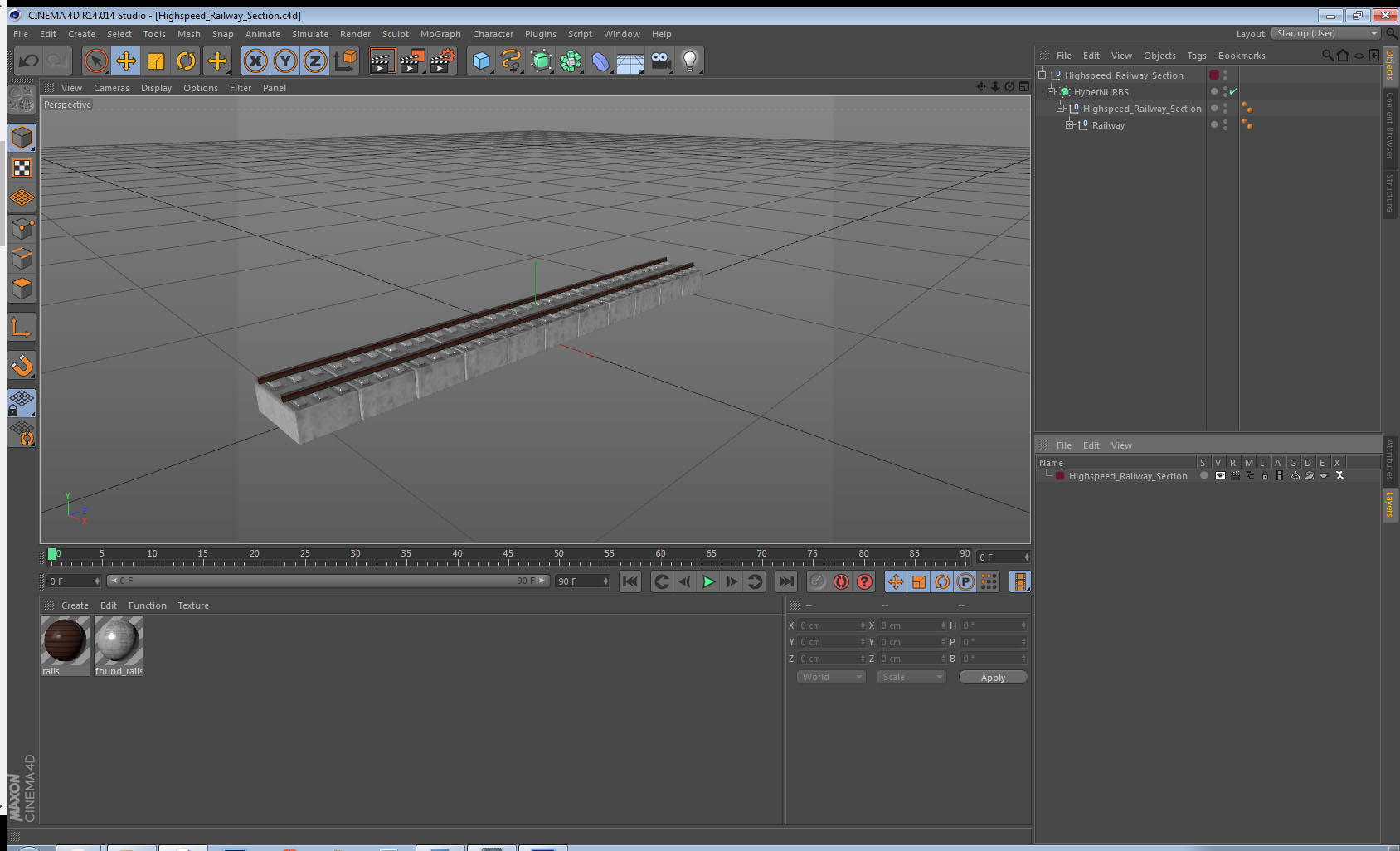This screenshot has width=1400, height=851.
Task: Open the World coordinate system dropdown
Action: pyautogui.click(x=831, y=677)
